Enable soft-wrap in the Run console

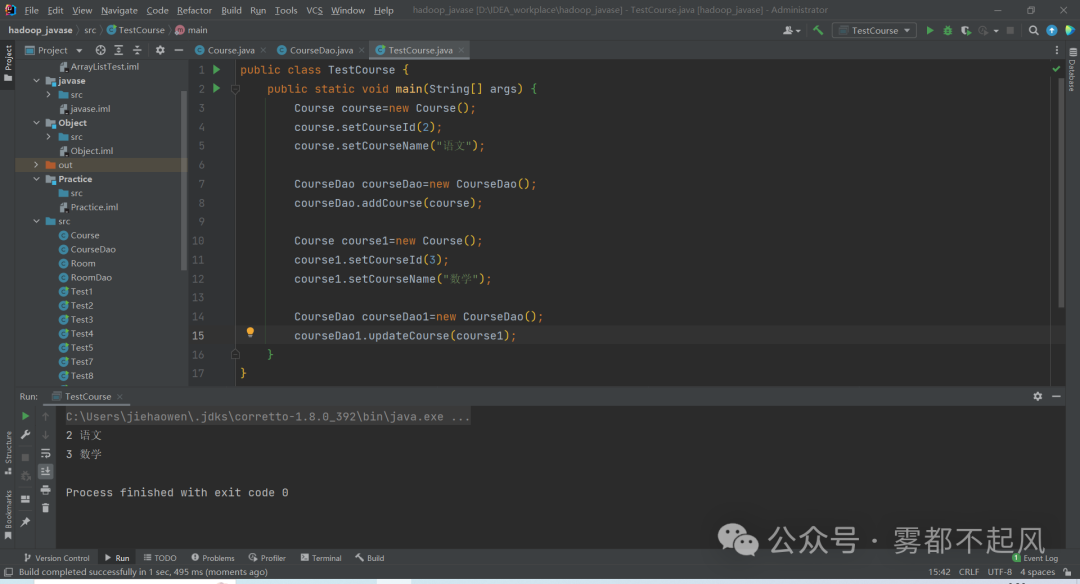coord(46,453)
